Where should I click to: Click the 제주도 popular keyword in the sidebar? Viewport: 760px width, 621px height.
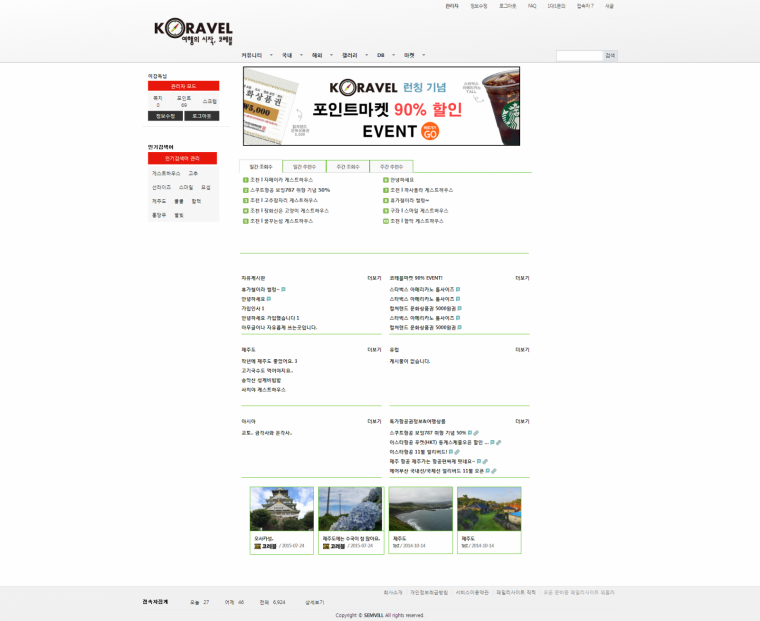(159, 201)
